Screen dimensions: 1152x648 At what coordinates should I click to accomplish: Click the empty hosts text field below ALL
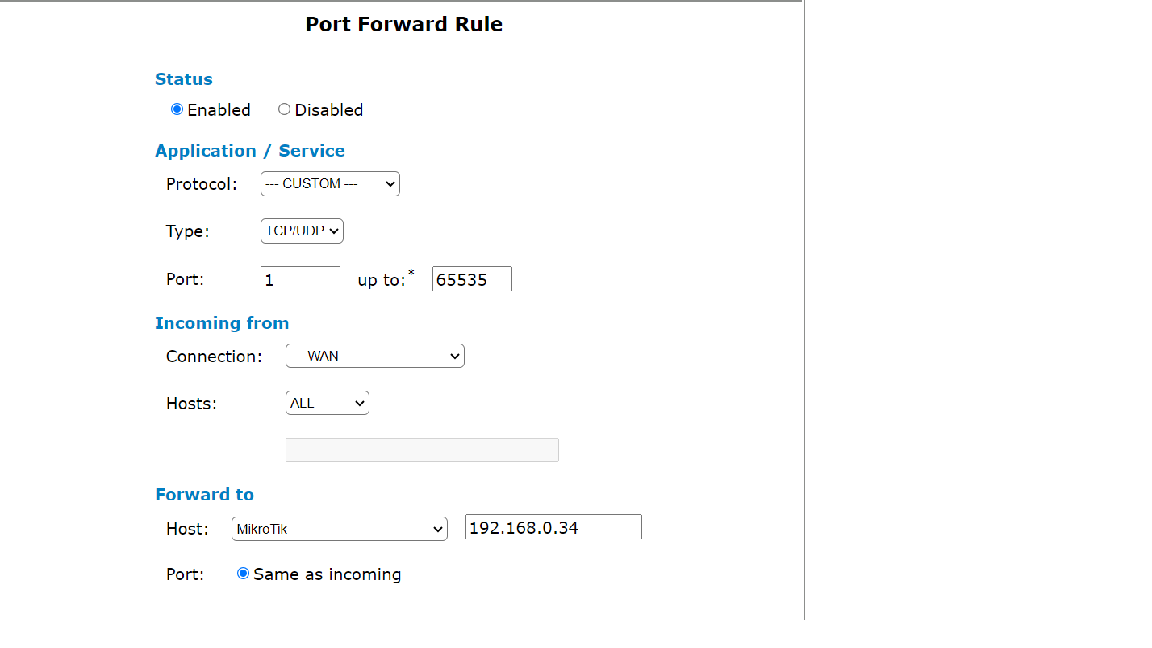coord(421,449)
